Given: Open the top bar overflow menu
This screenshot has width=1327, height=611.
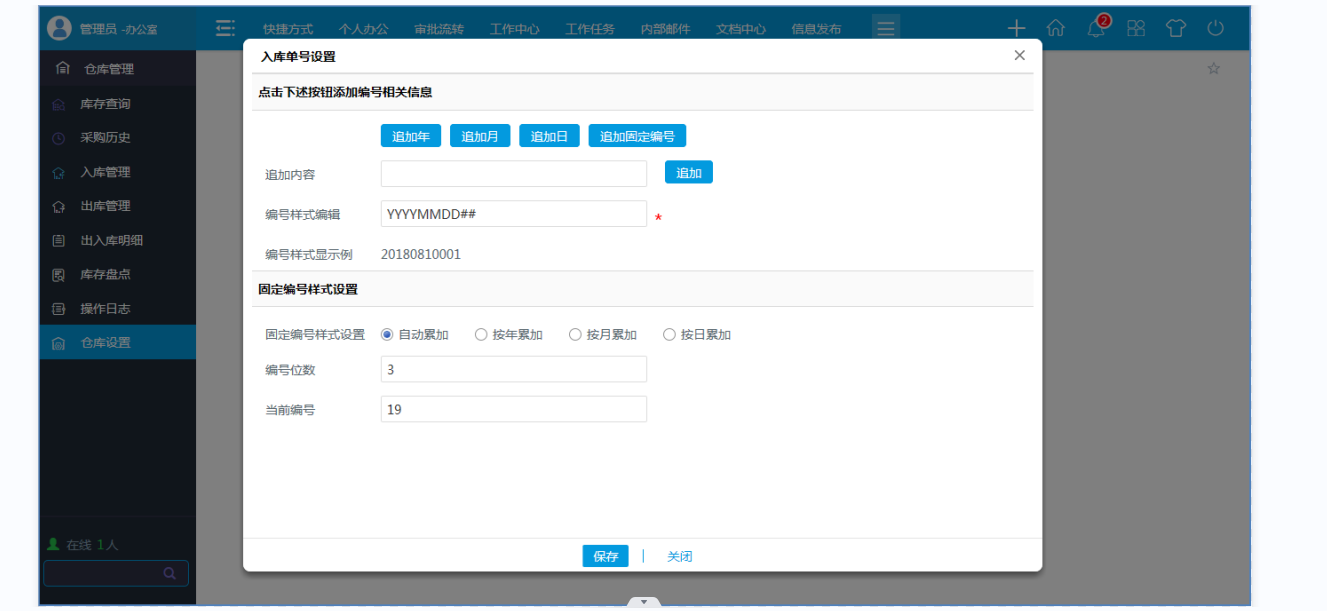Looking at the screenshot, I should pos(885,28).
